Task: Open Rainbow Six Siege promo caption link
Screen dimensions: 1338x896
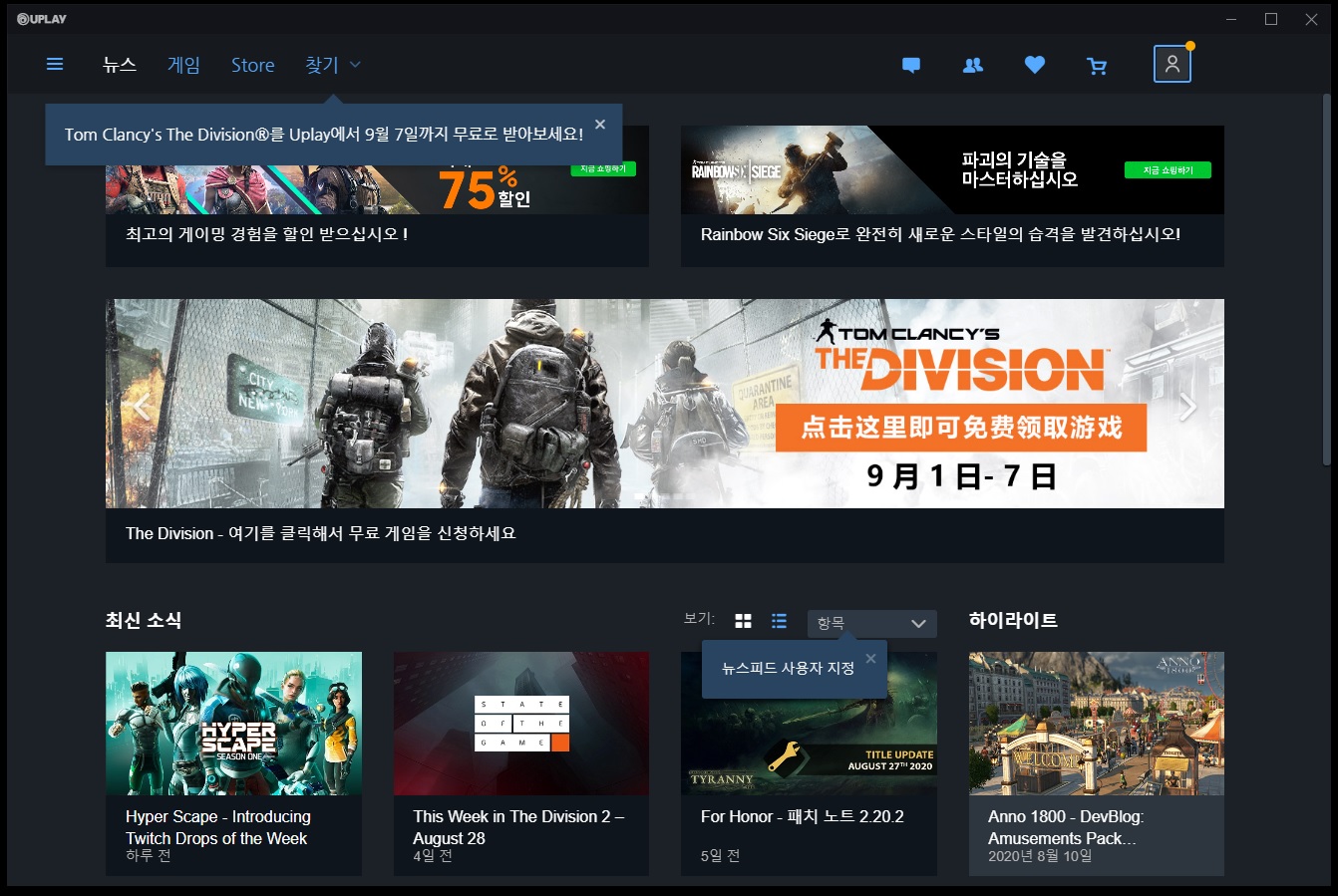Action: click(x=940, y=234)
